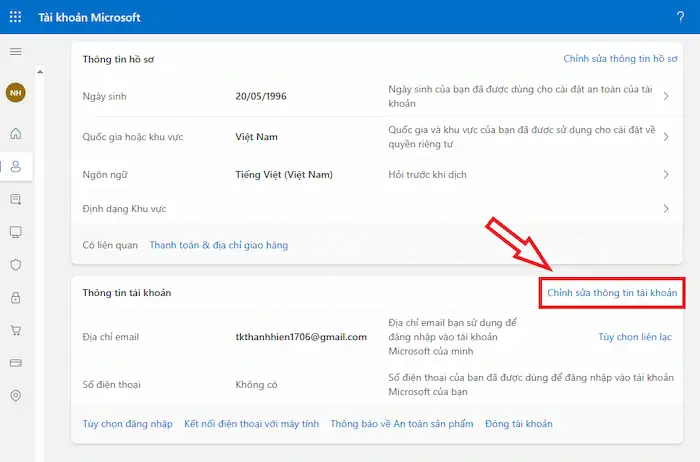
Task: Click the Thông tin hồ sơ heading
Action: click(x=118, y=59)
